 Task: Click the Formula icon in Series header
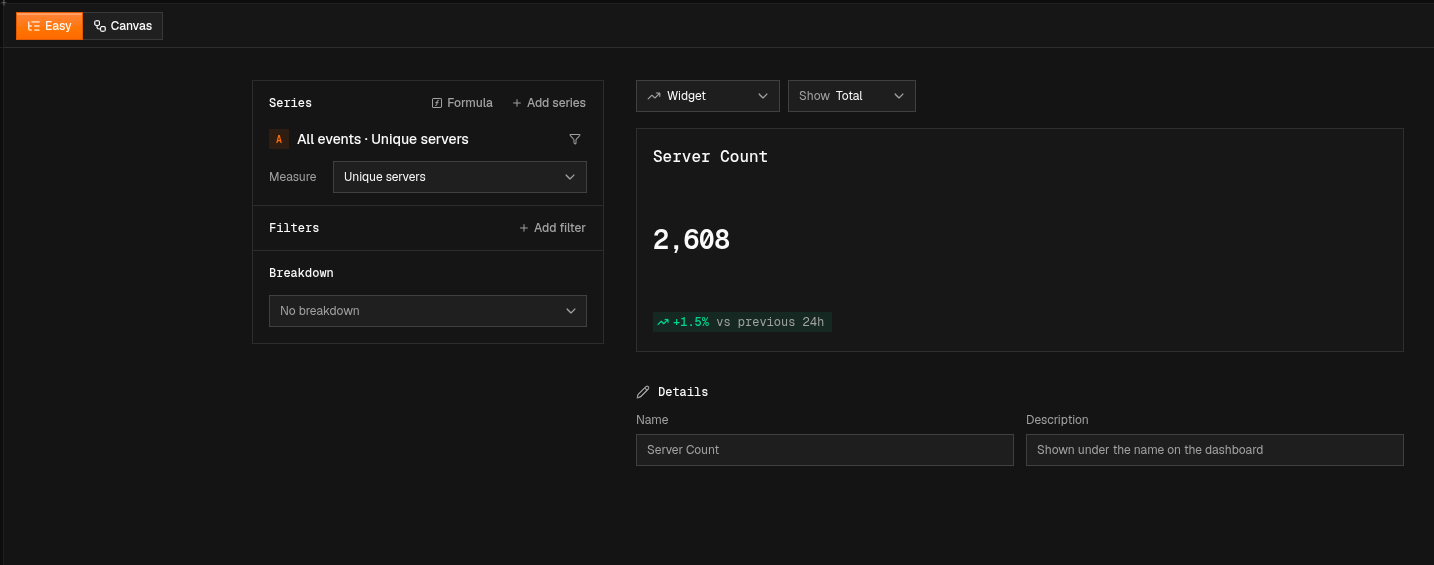(x=437, y=103)
